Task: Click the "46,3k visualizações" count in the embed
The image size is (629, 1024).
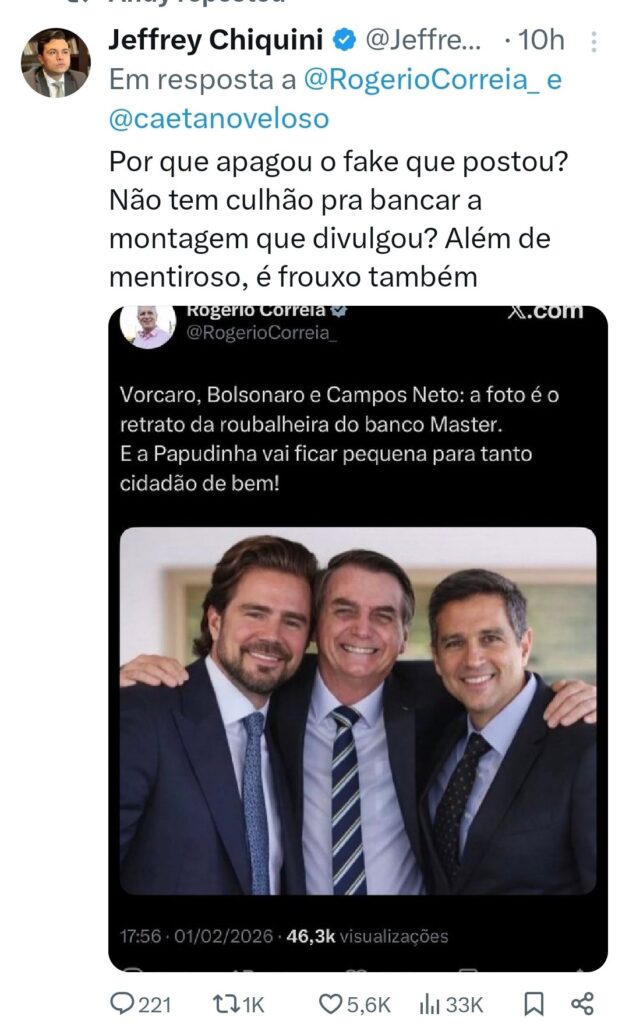Action: point(367,936)
